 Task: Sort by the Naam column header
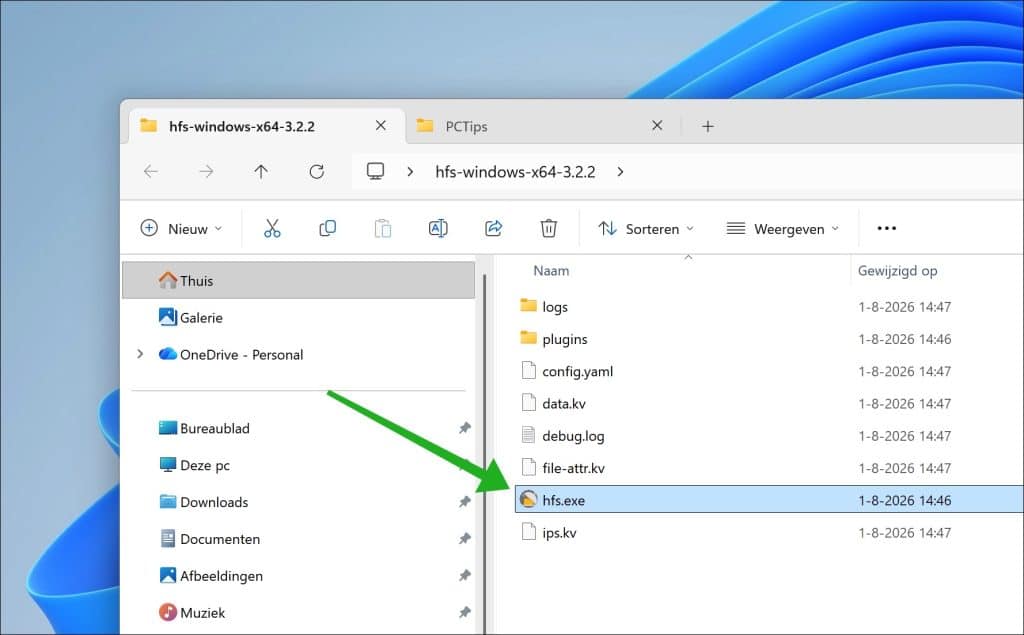click(551, 270)
